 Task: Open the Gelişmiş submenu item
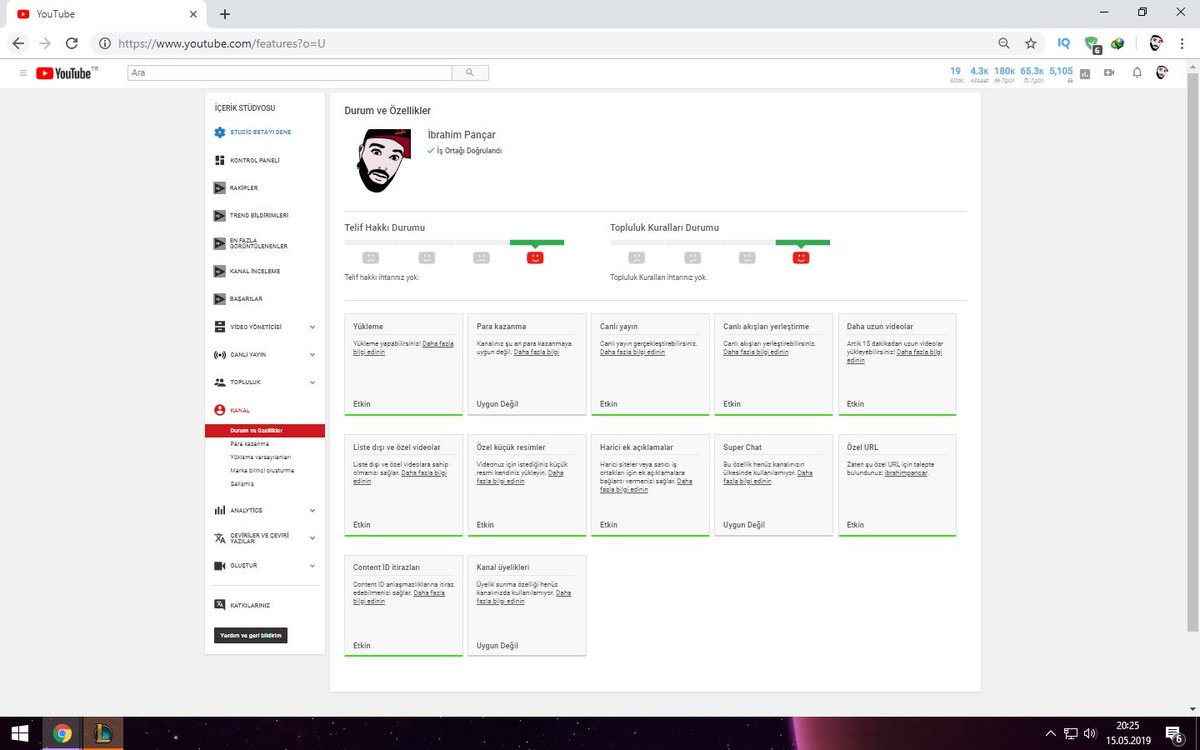click(x=241, y=483)
